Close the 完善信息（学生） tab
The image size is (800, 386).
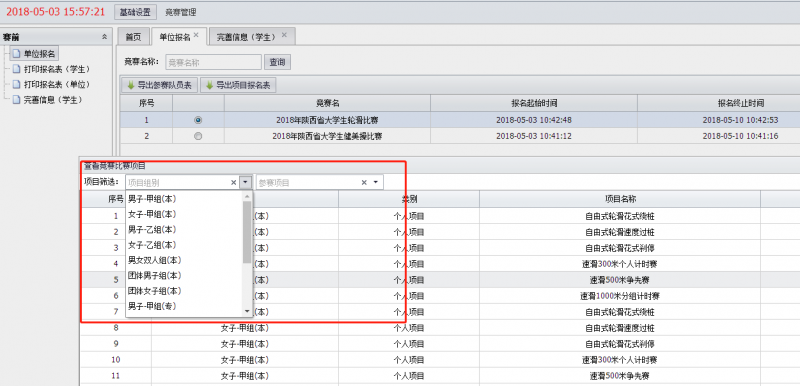pyautogui.click(x=284, y=35)
